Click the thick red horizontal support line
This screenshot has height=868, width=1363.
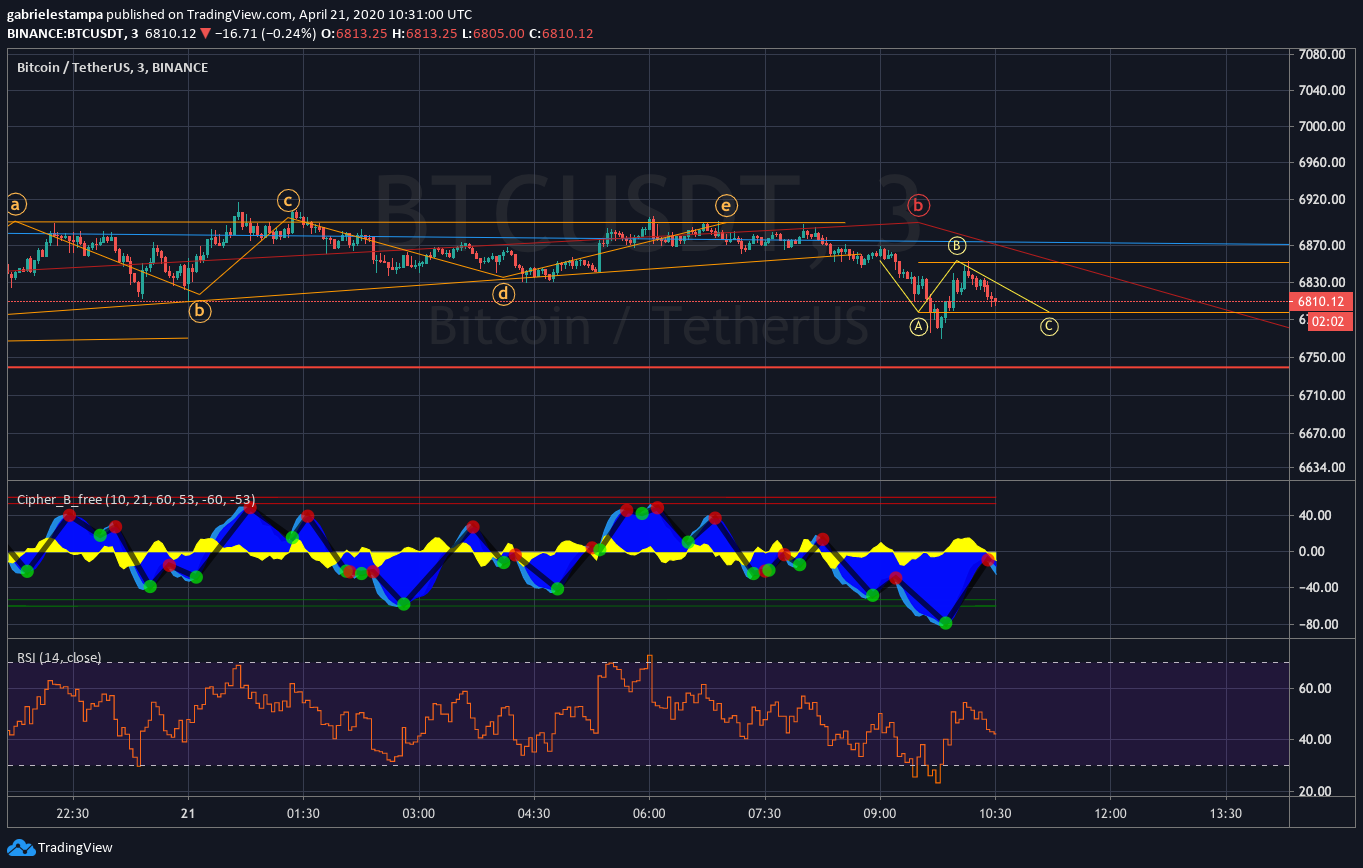(x=648, y=367)
